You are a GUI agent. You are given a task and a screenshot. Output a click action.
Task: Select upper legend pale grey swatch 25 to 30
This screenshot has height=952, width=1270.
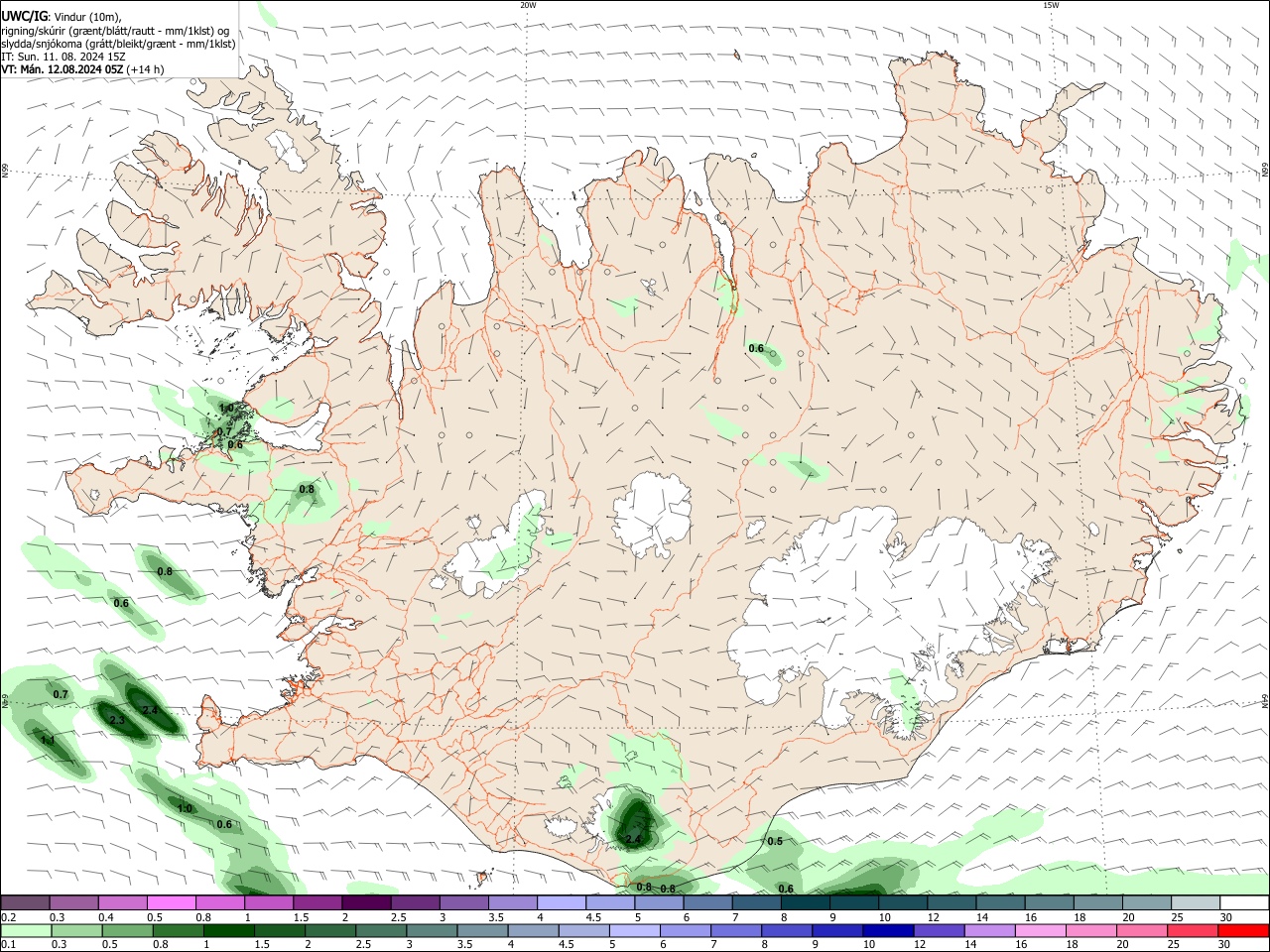coord(1195,903)
